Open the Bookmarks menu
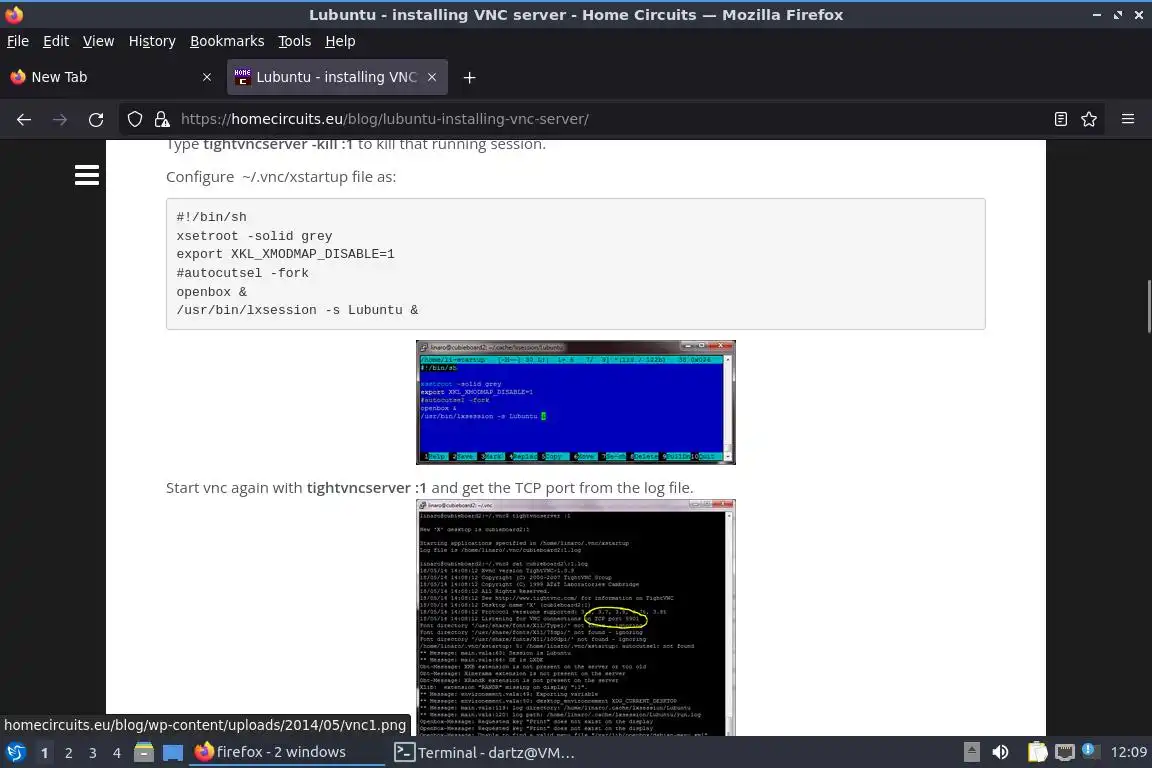 coord(227,41)
